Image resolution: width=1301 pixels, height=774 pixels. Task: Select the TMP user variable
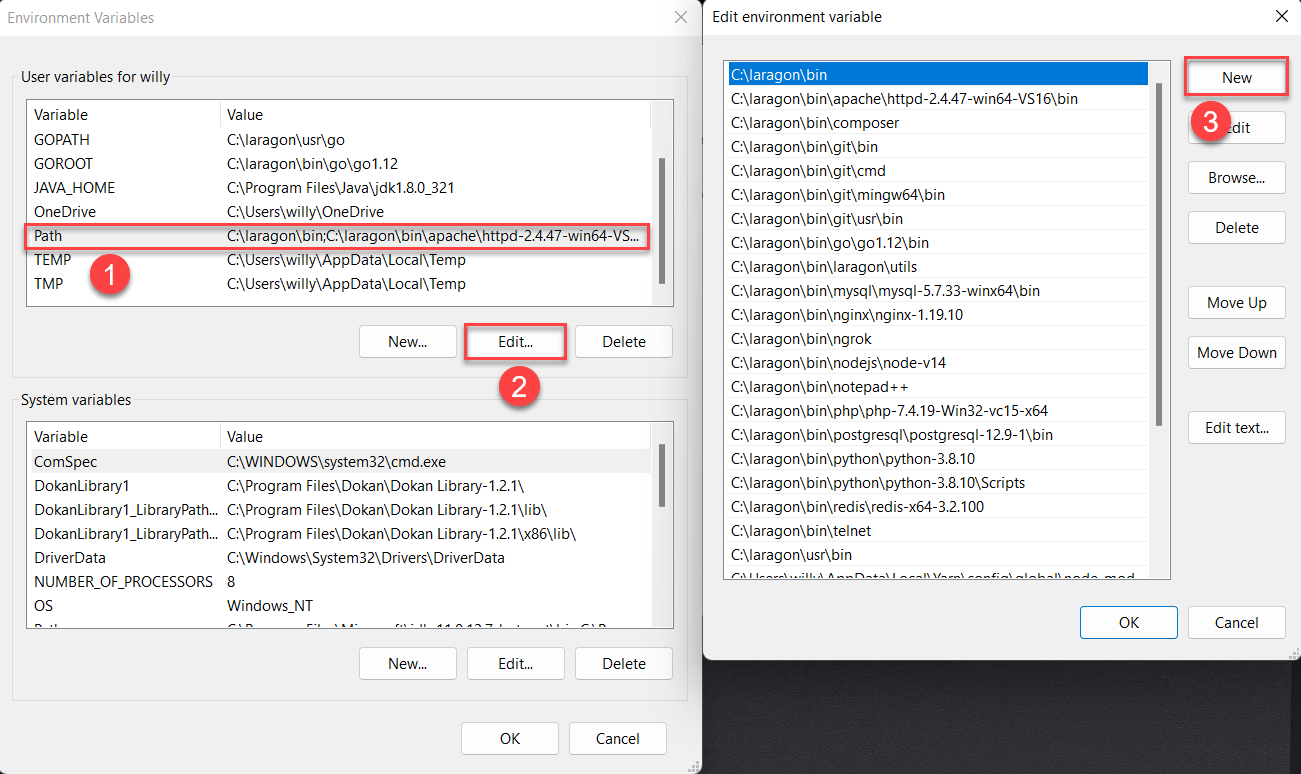(340, 284)
